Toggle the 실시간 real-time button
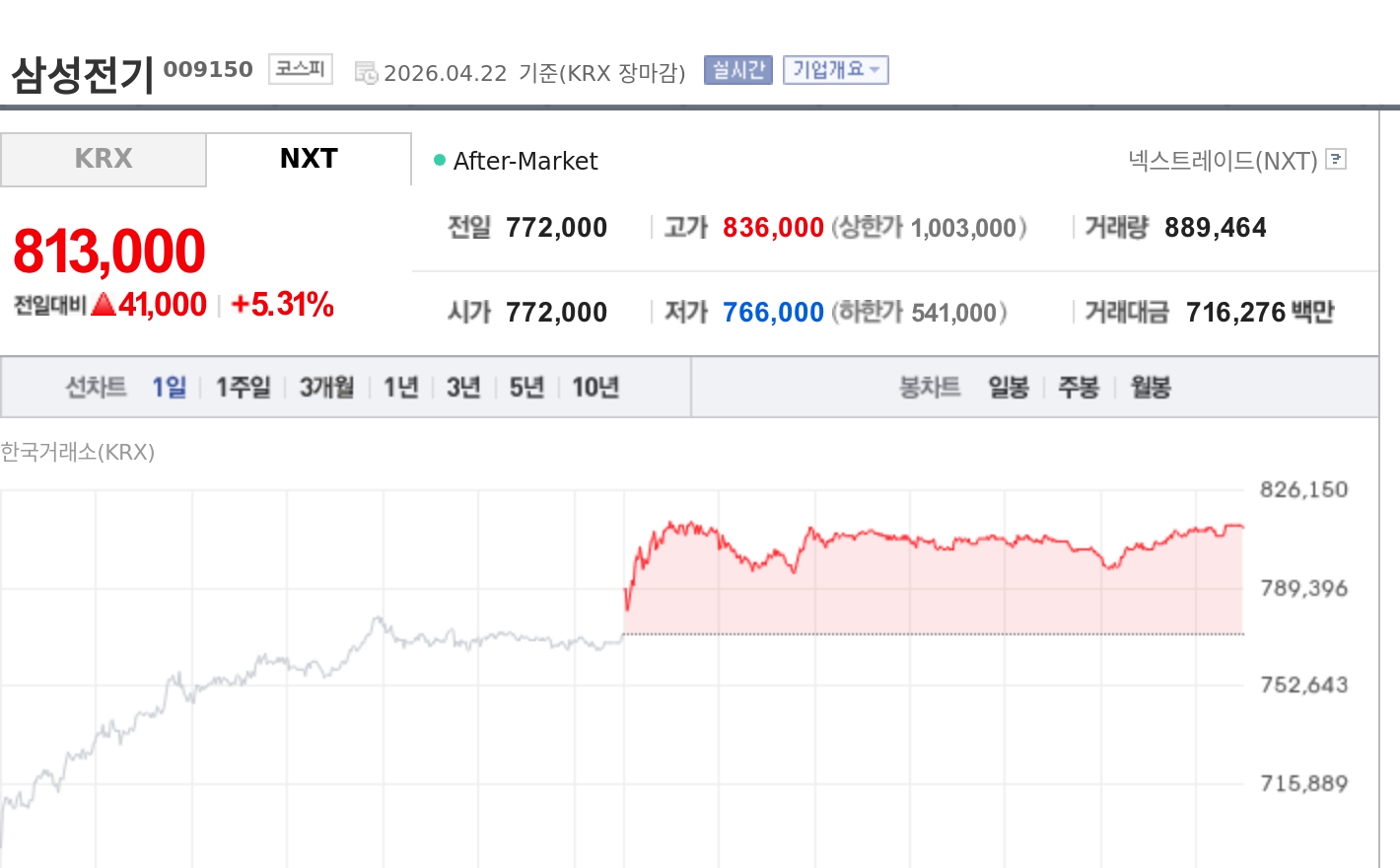 737,70
